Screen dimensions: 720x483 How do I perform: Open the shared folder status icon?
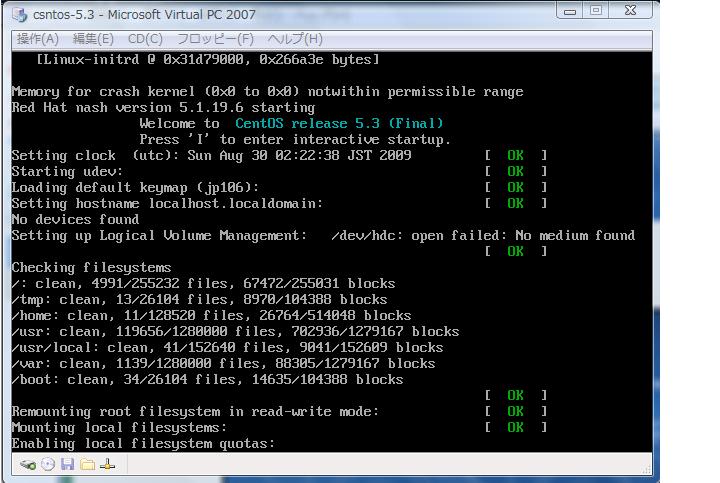click(87, 464)
